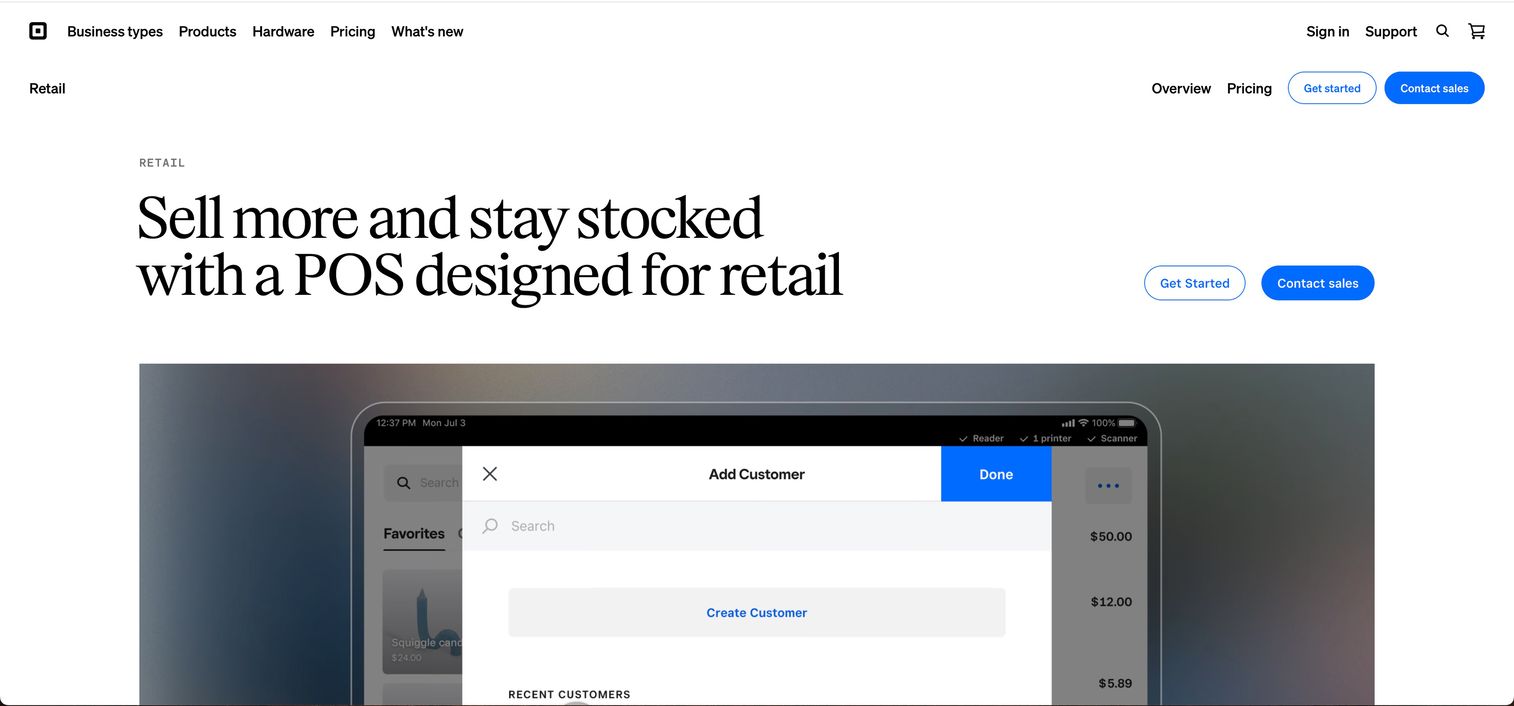
Task: Click Contact sales in sub-navigation bar
Action: coord(1434,88)
